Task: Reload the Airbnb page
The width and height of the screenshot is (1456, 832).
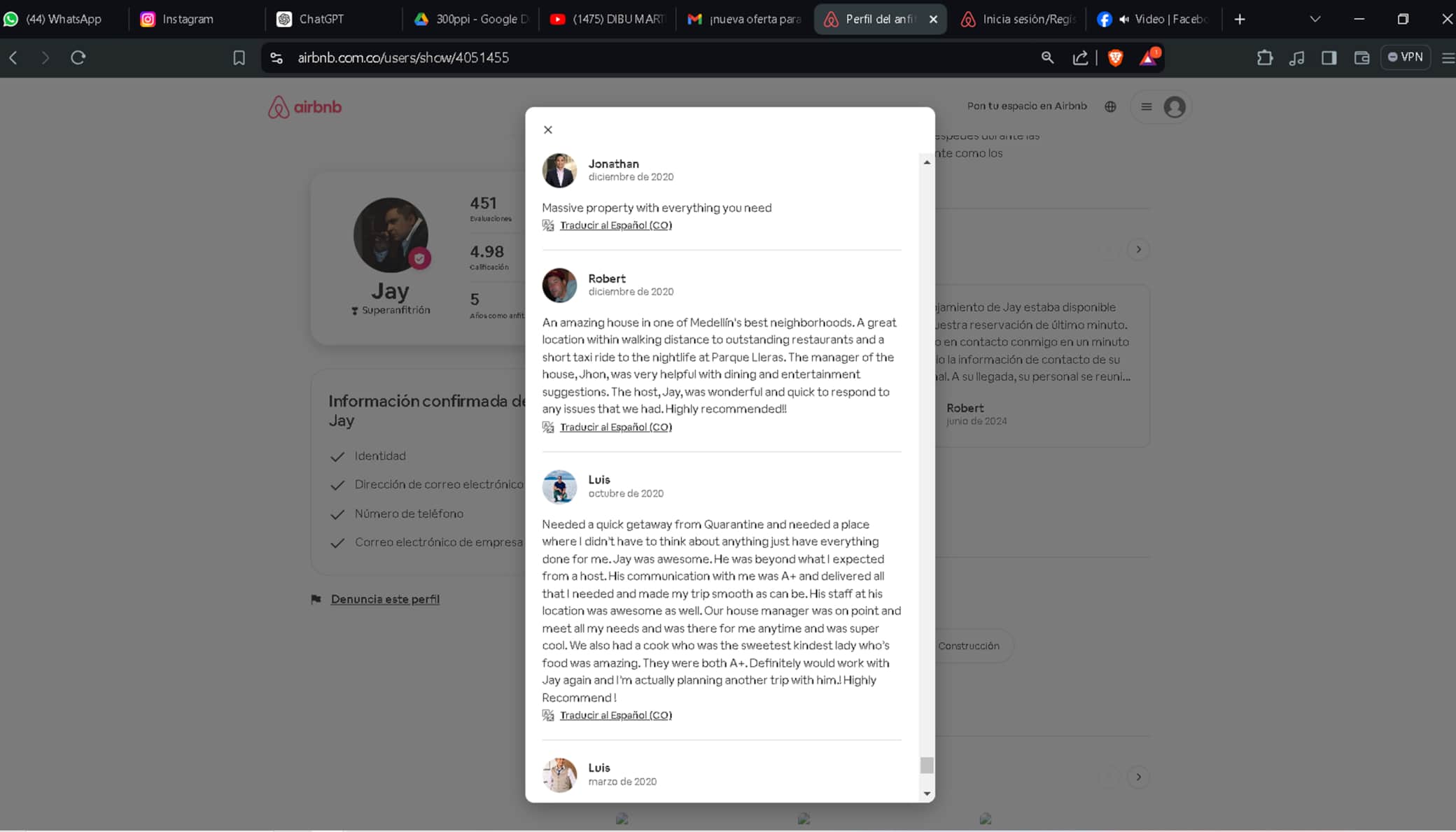Action: pyautogui.click(x=78, y=57)
